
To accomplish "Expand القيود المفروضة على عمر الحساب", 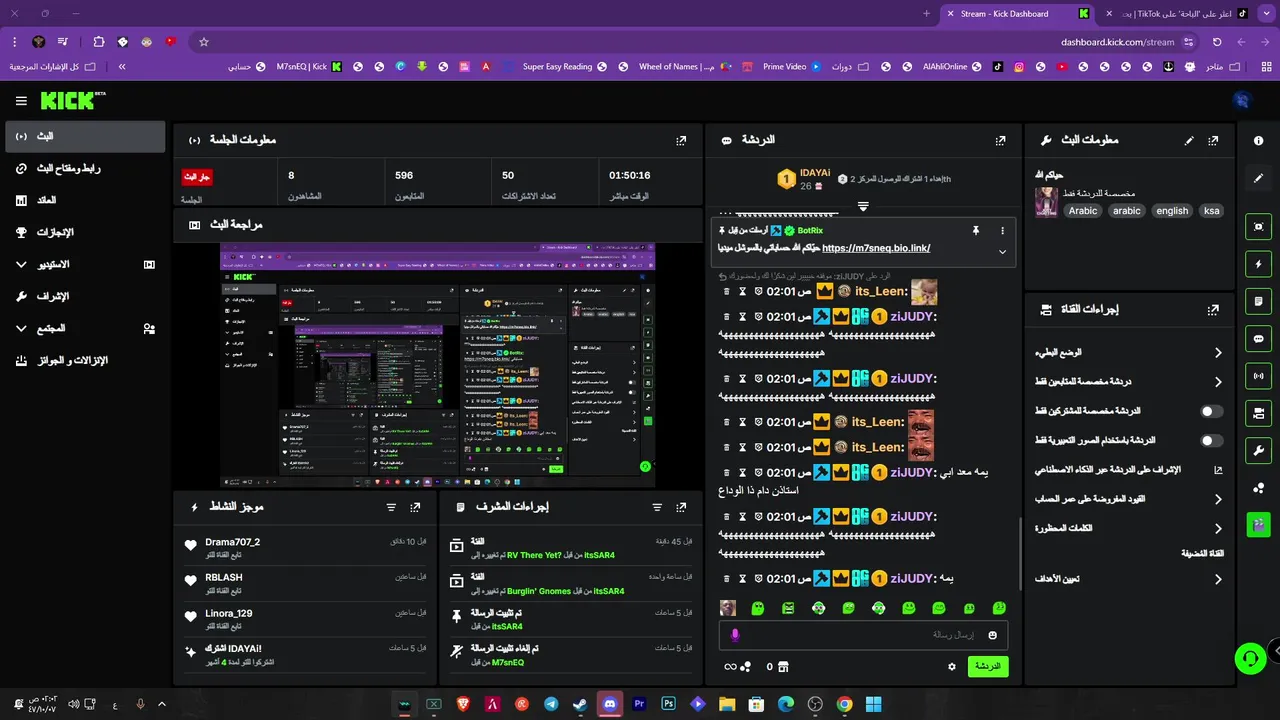I will click(1129, 499).
